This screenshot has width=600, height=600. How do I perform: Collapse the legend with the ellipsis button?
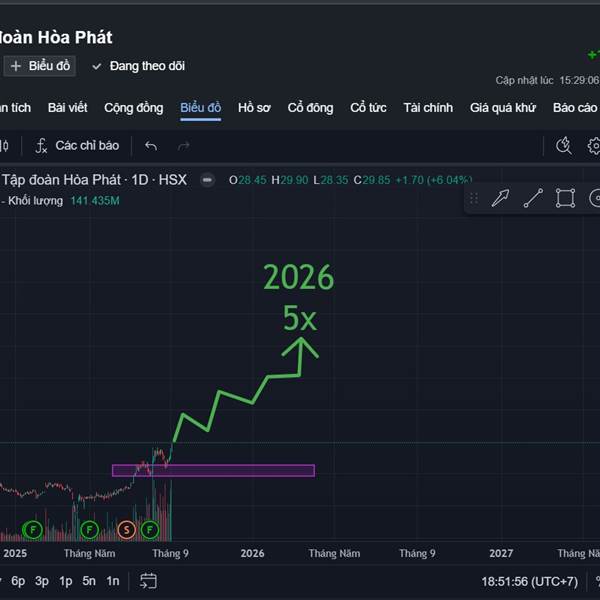click(208, 180)
